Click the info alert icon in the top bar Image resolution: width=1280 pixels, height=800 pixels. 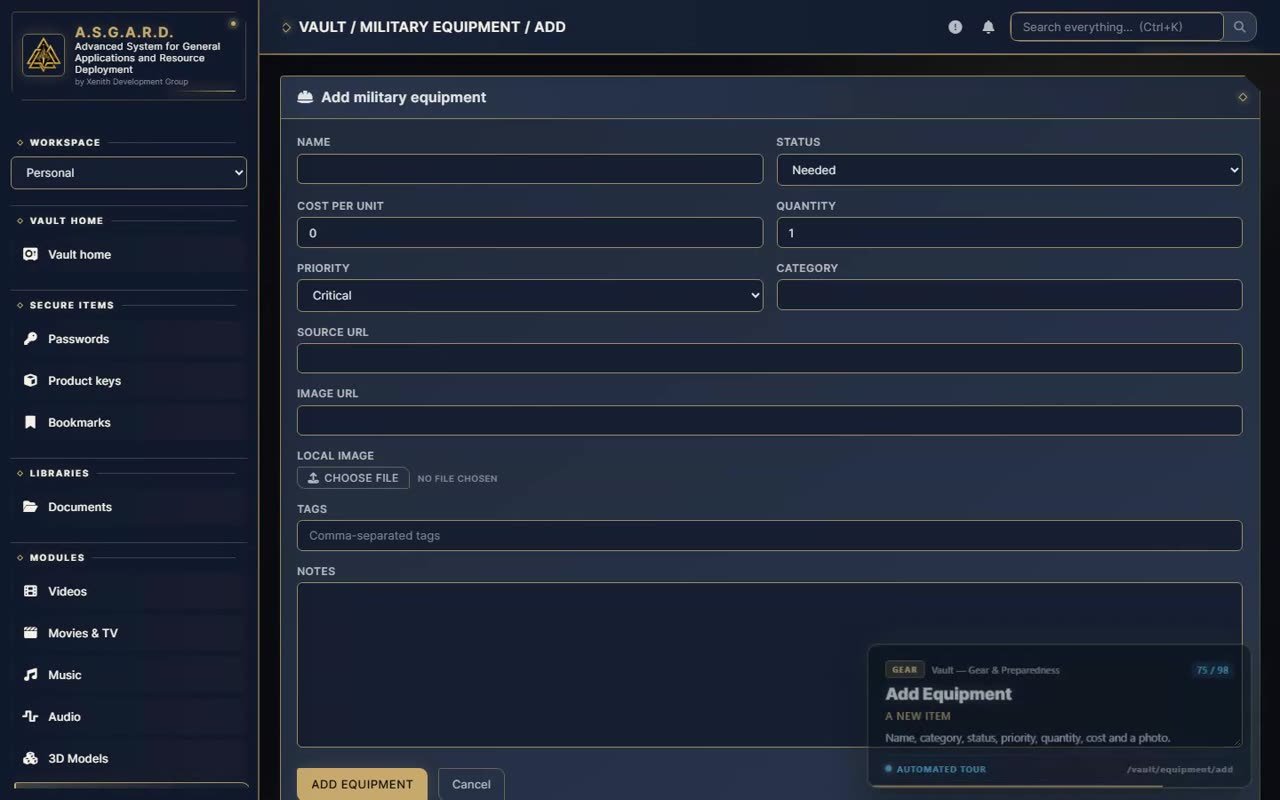click(955, 27)
